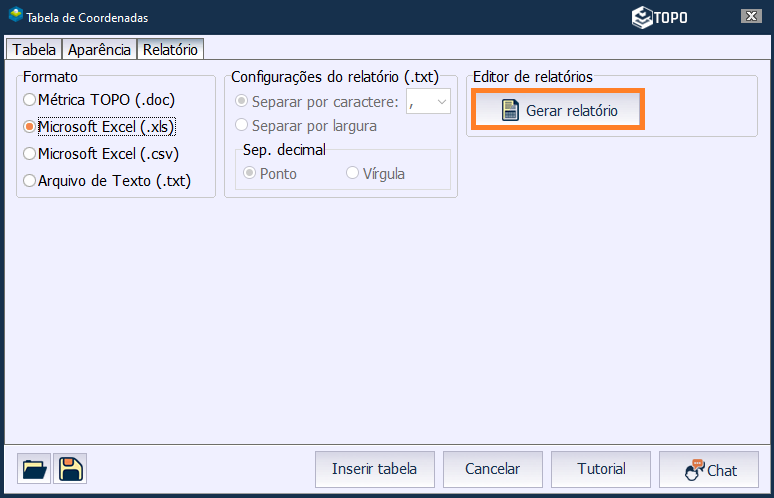Viewport: 774px width, 498px height.
Task: Choose Microsoft Excel (.csv) format
Action: 30,154
